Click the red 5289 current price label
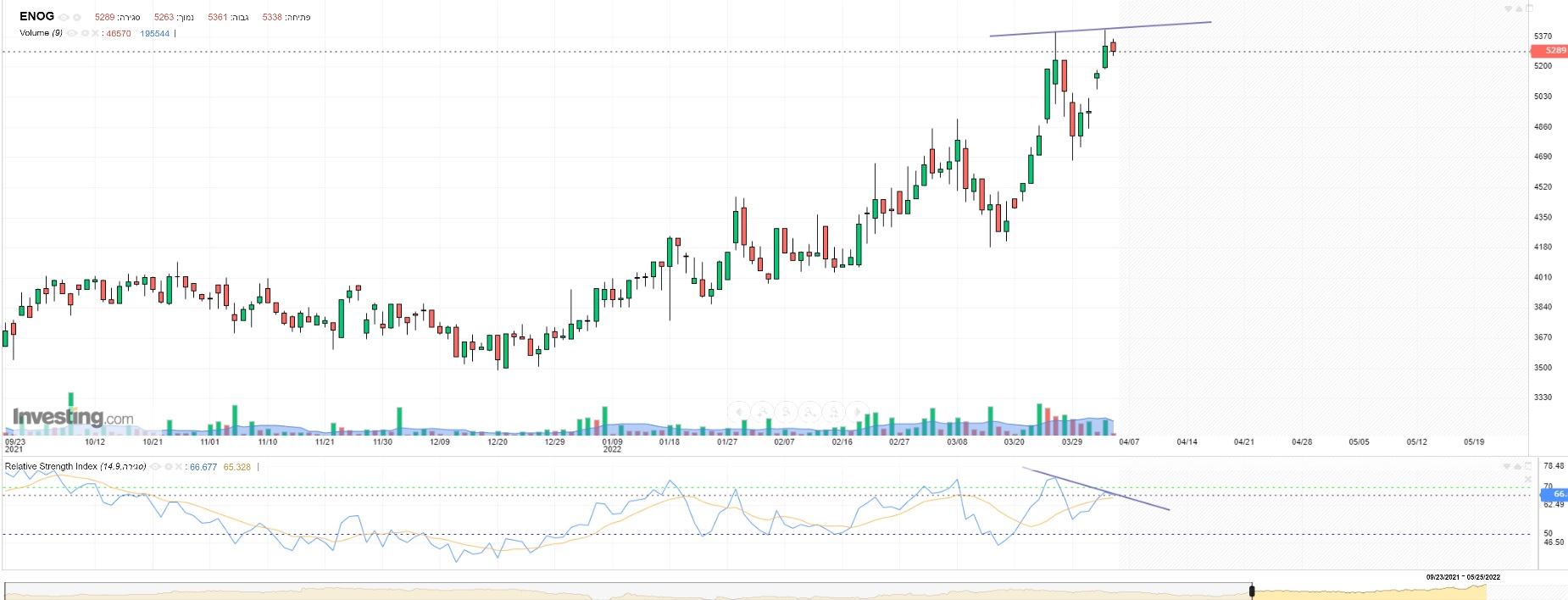1568x600 pixels. [x=1549, y=51]
